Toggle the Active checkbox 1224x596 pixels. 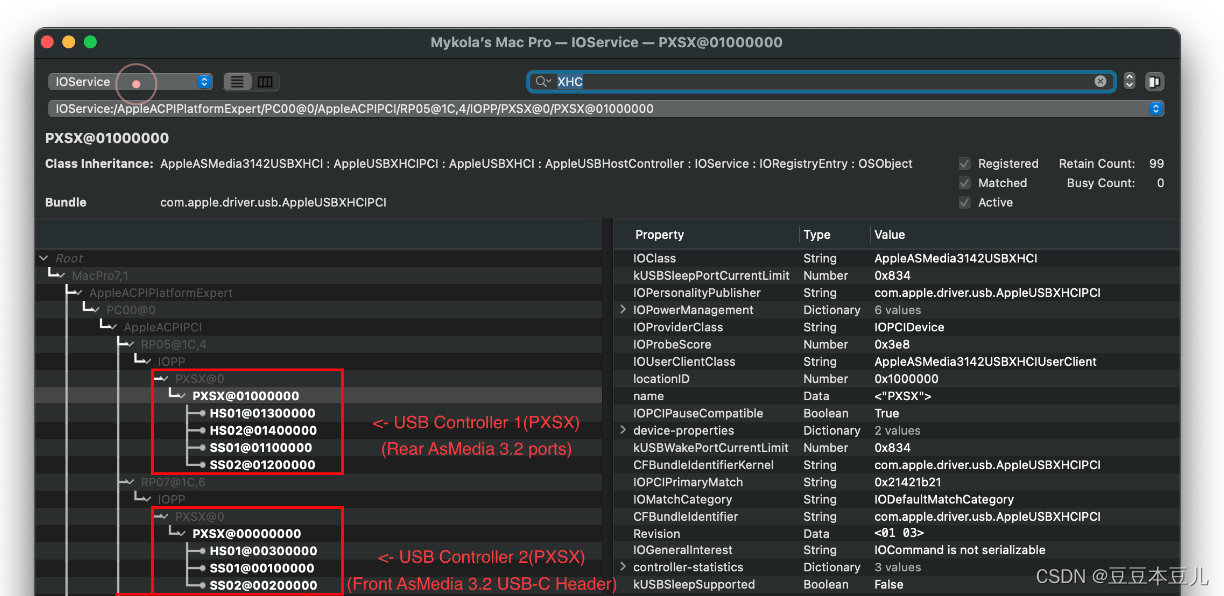tap(965, 203)
